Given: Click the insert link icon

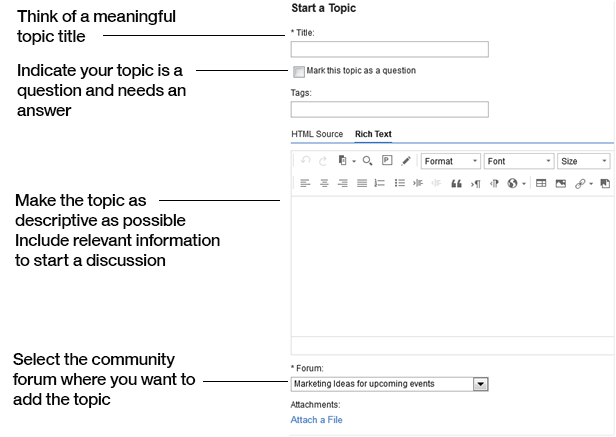Looking at the screenshot, I should click(x=580, y=184).
